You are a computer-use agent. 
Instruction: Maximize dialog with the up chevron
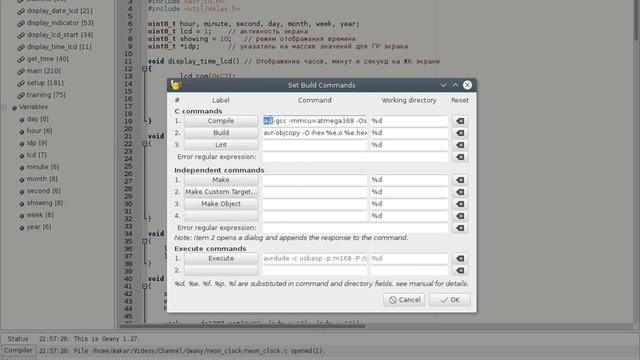tap(455, 85)
